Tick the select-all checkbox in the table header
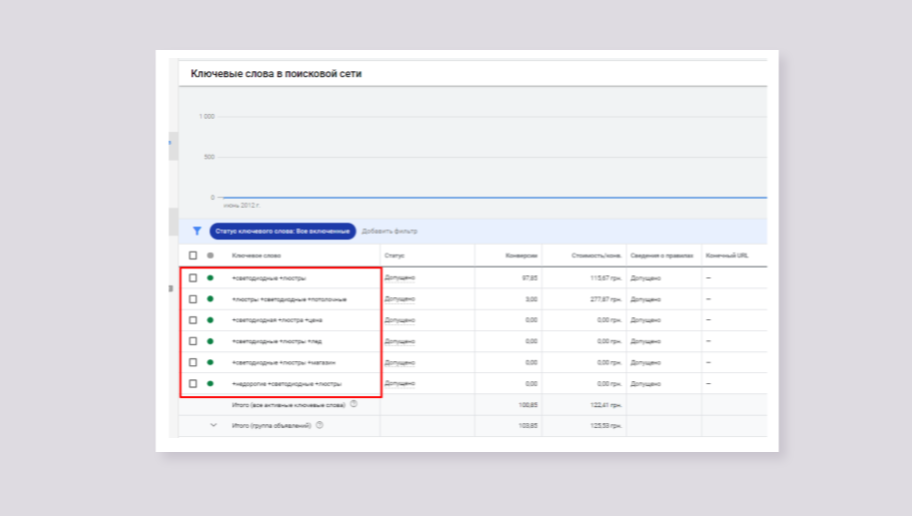 point(193,255)
